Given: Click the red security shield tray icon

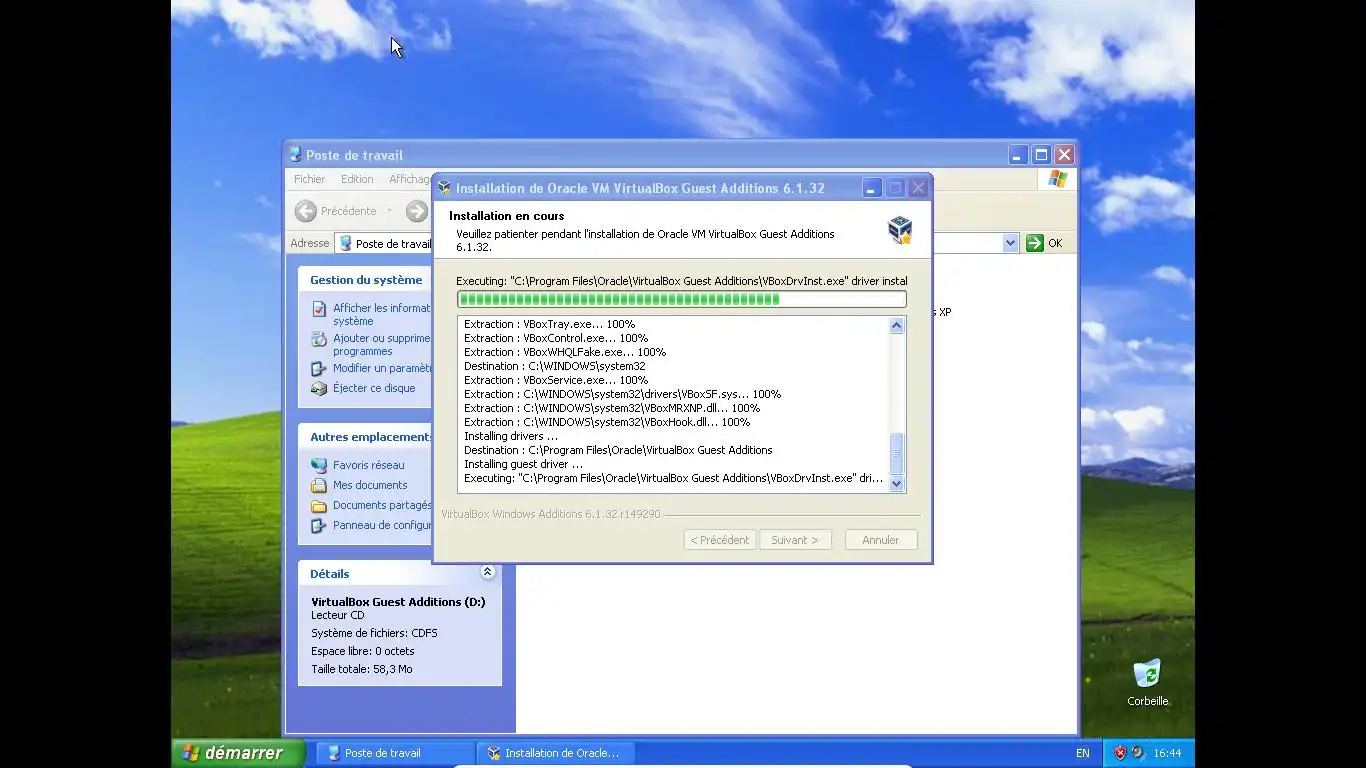Looking at the screenshot, I should (1120, 753).
